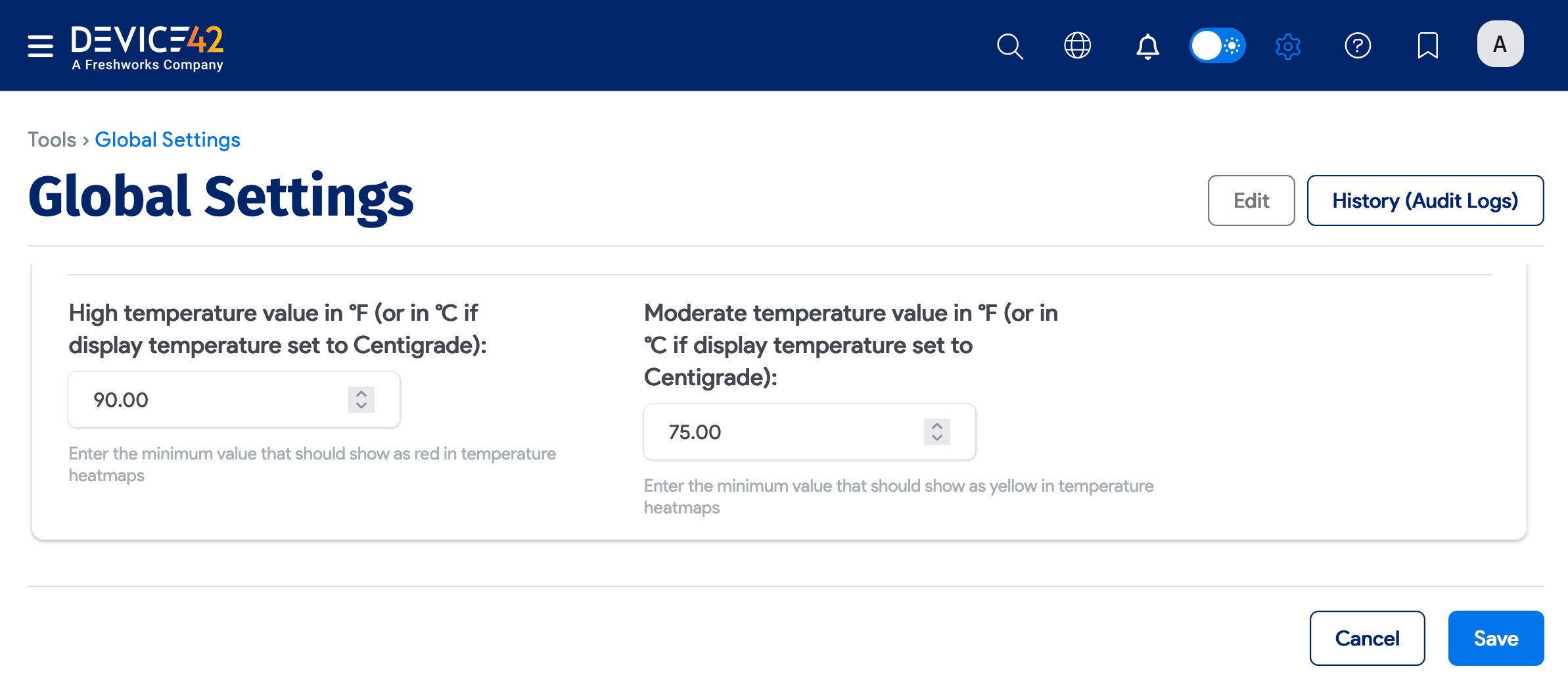Click the globe language icon
Viewport: 1568px width, 681px height.
pyautogui.click(x=1077, y=45)
